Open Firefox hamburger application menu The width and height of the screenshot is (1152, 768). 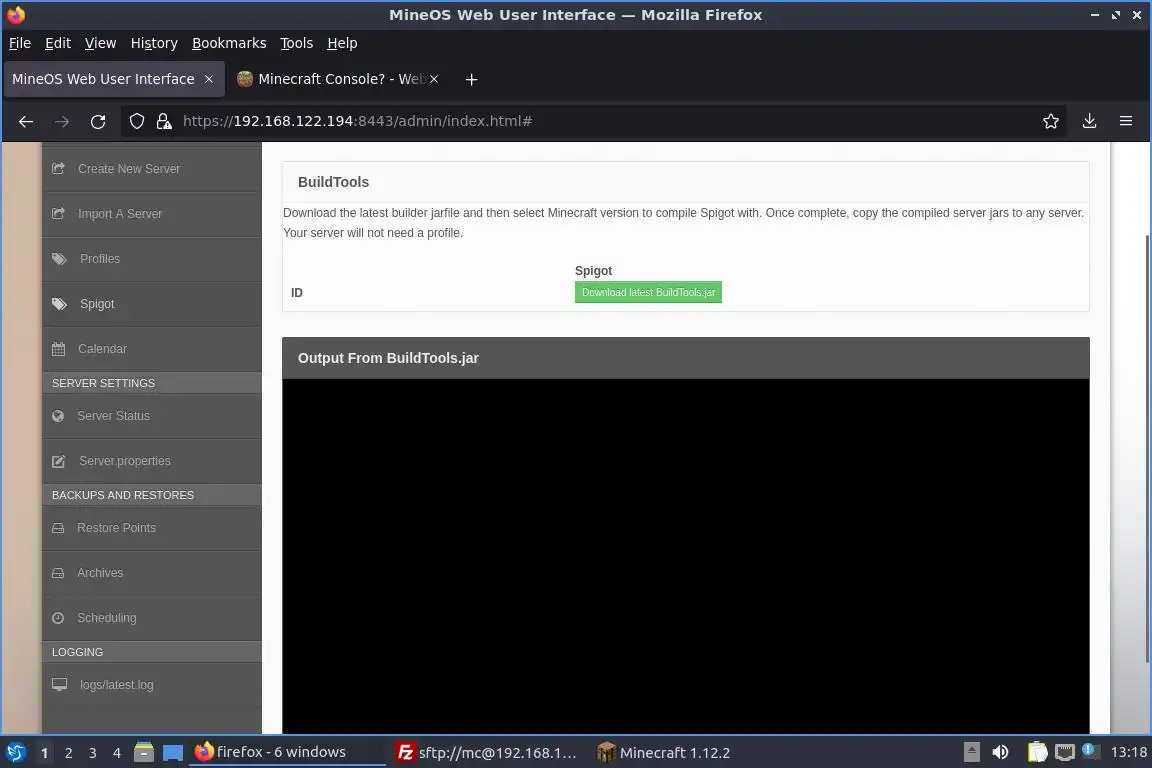1126,121
